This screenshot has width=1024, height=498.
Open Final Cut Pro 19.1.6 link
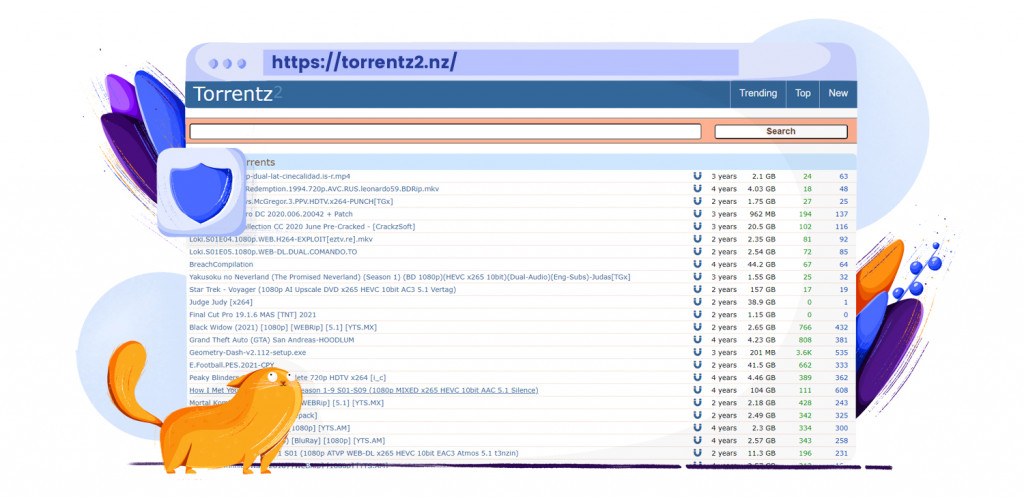click(x=255, y=315)
